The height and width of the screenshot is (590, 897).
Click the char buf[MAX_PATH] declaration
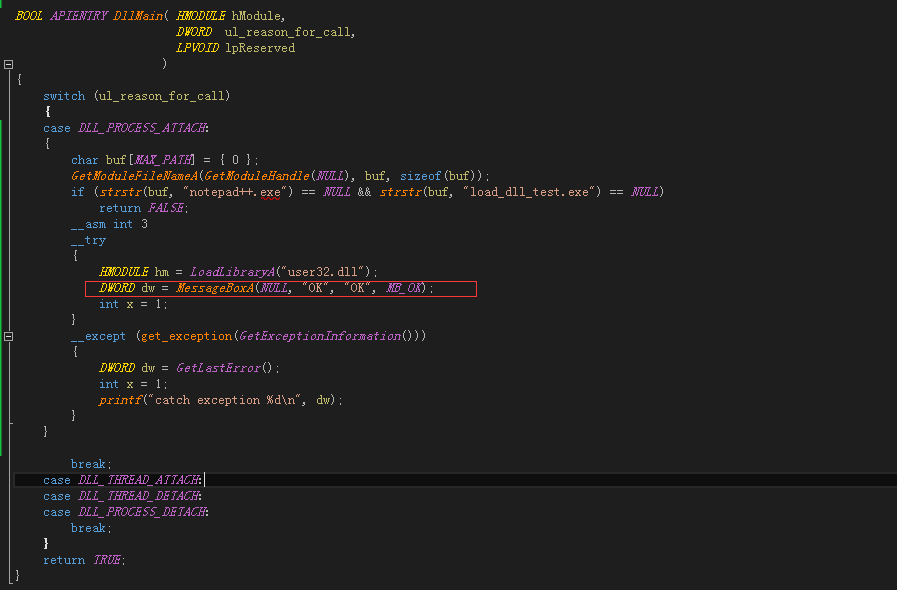coord(165,160)
